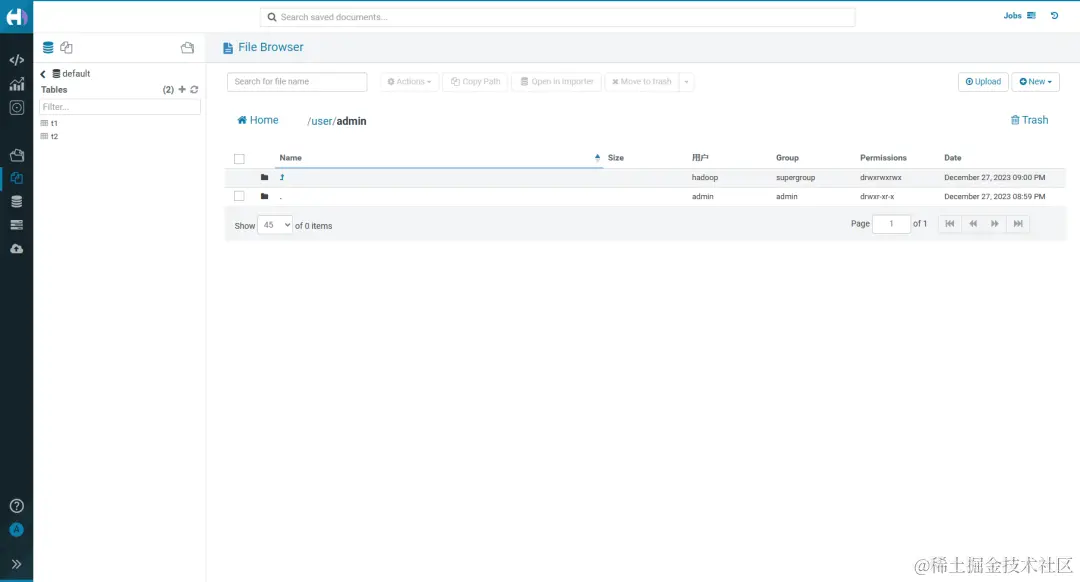The width and height of the screenshot is (1080, 582).
Task: Click the File Browser title
Action: [x=271, y=47]
